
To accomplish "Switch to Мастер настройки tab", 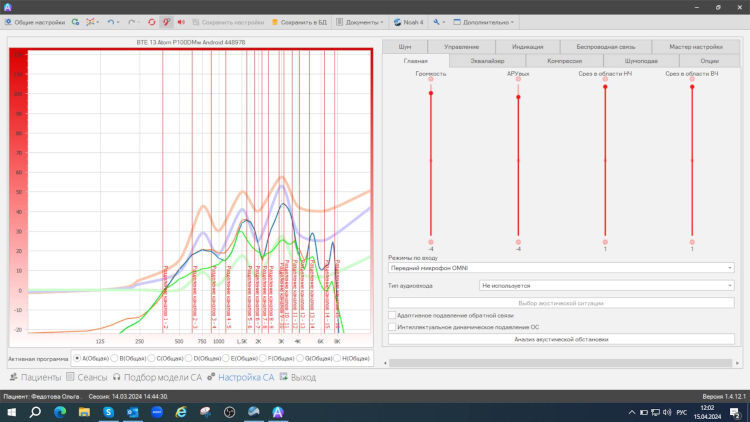I will [x=696, y=47].
